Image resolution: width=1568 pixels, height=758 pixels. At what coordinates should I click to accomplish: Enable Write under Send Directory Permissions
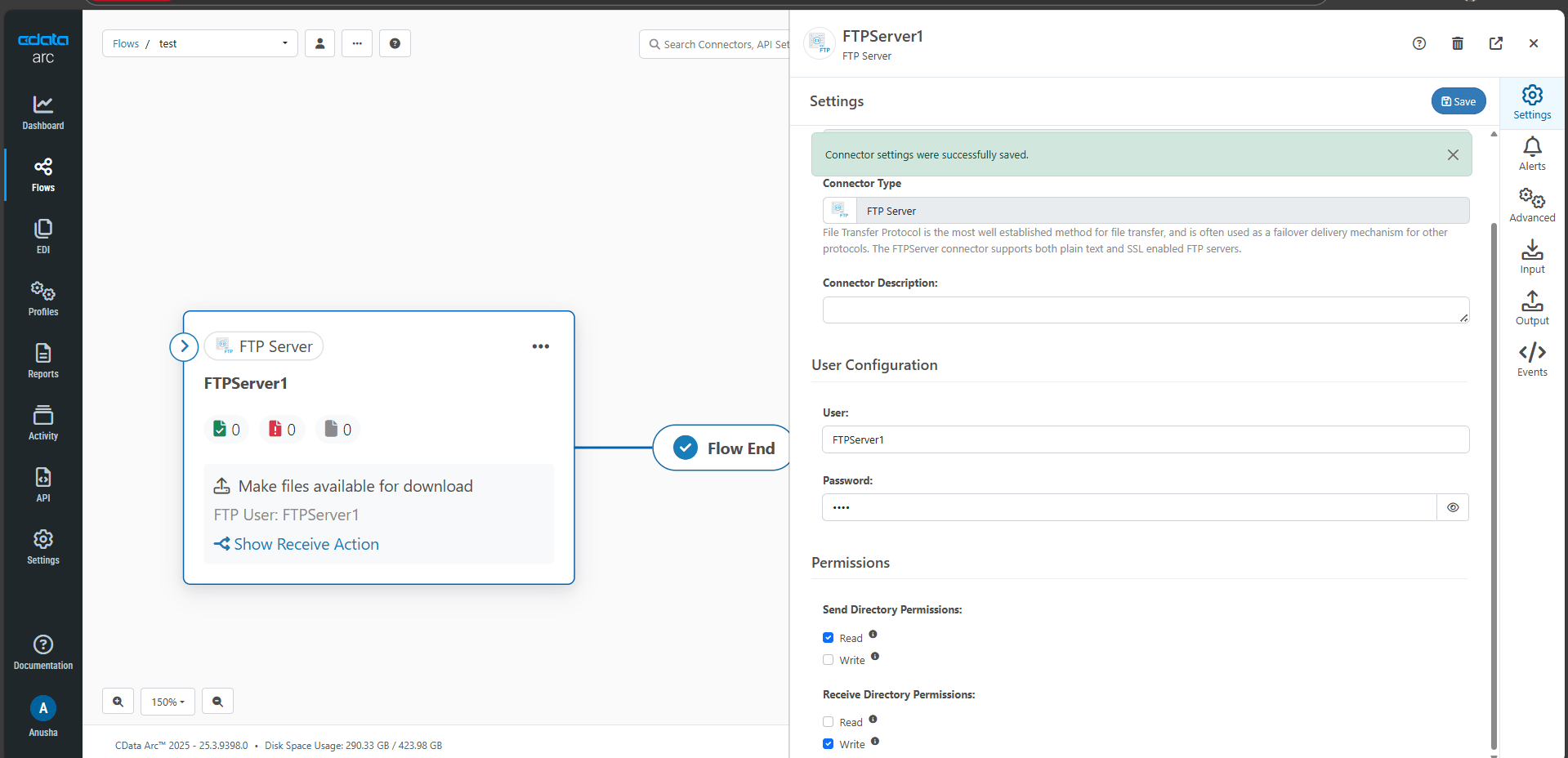click(828, 660)
